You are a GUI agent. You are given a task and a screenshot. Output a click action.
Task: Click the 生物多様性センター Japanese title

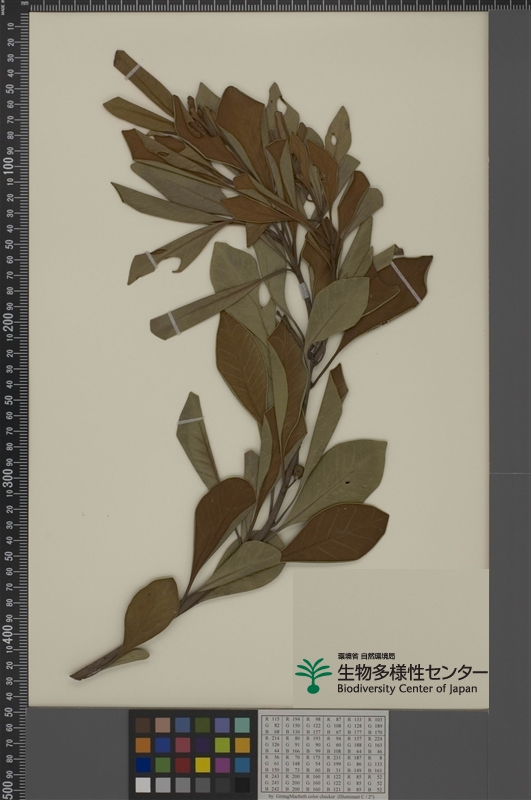(x=412, y=672)
